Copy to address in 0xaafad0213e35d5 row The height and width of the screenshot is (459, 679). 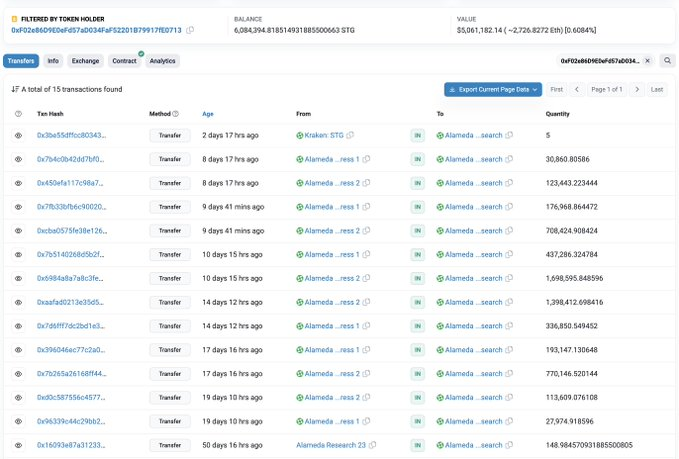[x=509, y=302]
